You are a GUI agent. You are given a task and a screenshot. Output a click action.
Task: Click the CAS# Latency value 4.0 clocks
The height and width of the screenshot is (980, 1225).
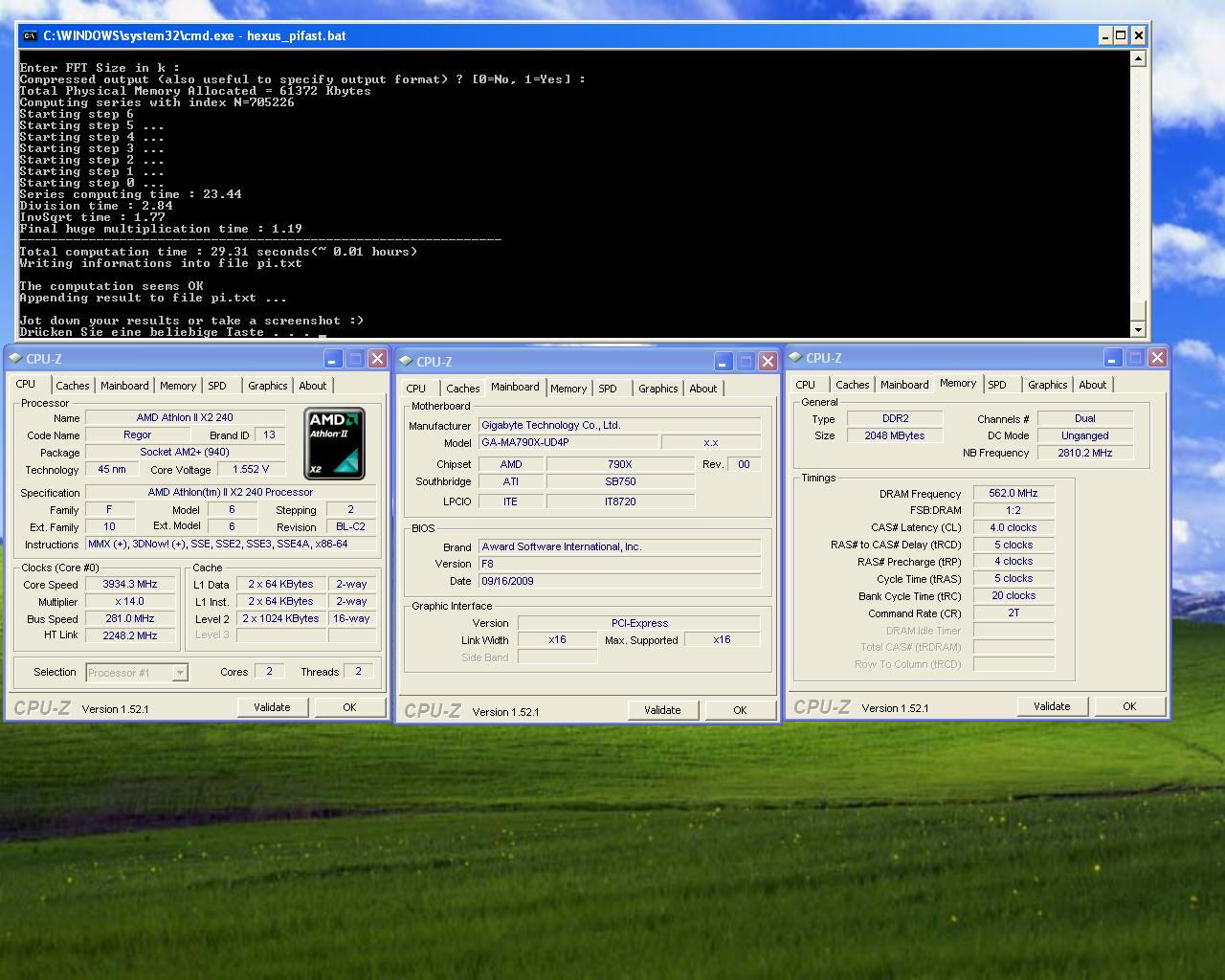[x=1013, y=527]
